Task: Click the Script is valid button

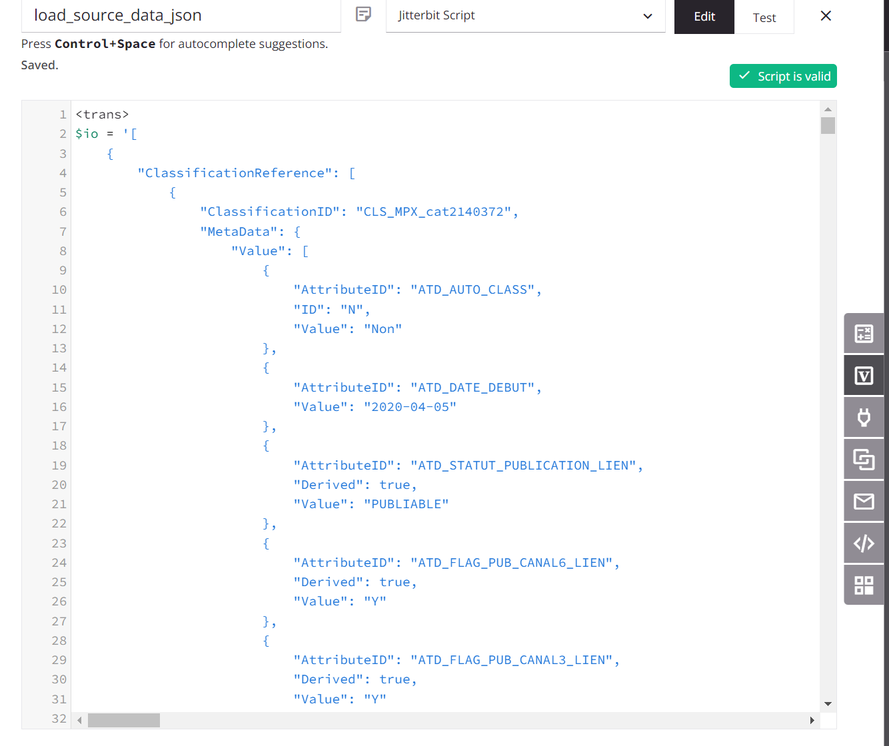Action: (x=783, y=76)
